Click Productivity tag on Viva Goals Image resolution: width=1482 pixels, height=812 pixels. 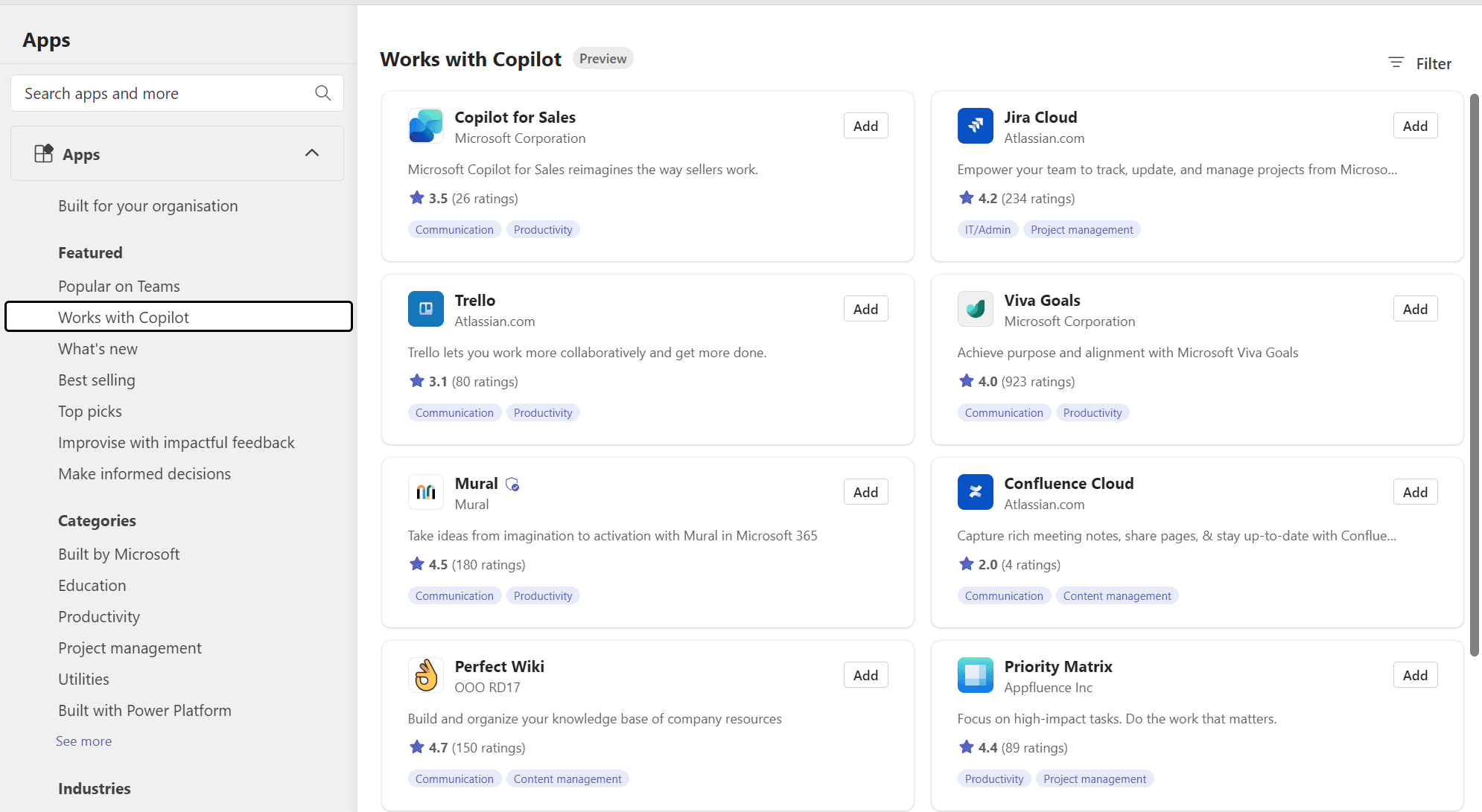click(1093, 413)
